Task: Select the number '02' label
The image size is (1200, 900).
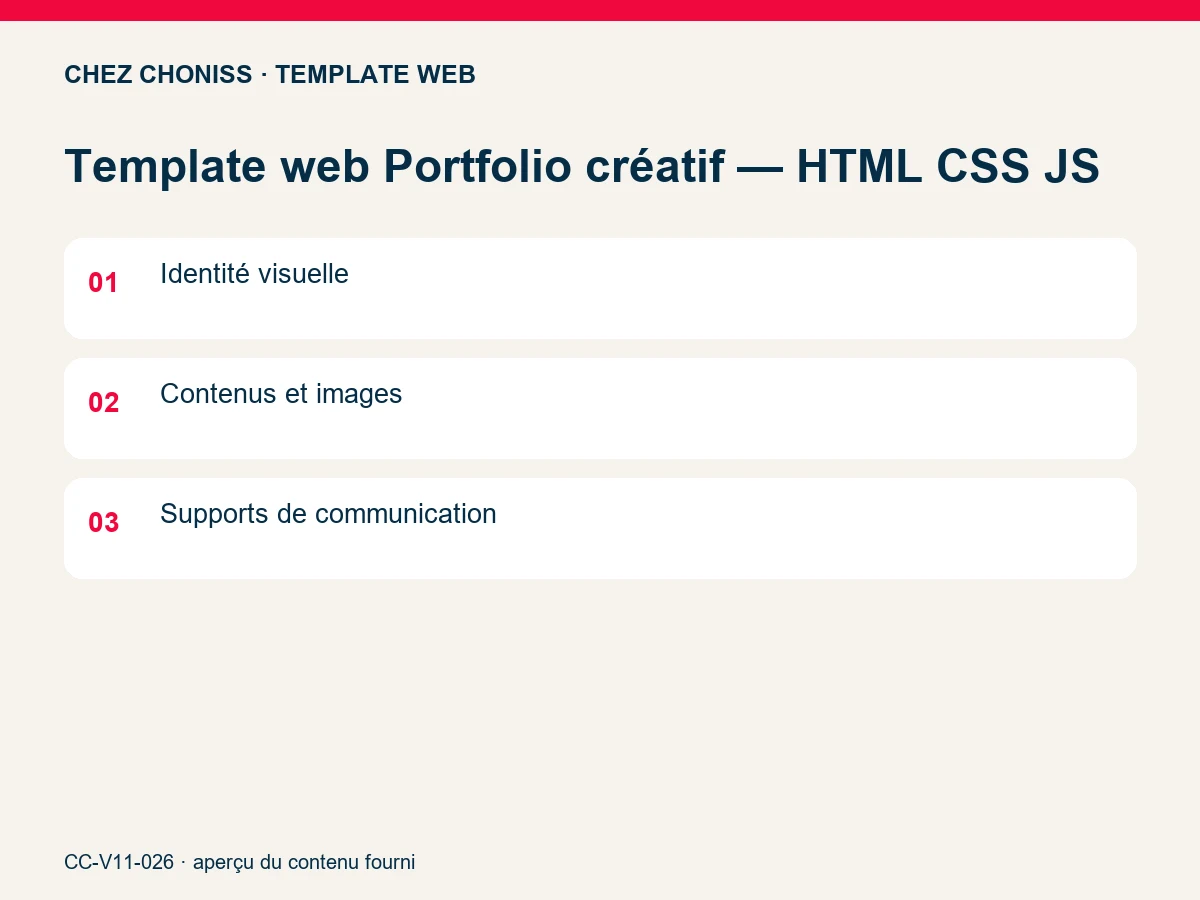Action: [104, 403]
